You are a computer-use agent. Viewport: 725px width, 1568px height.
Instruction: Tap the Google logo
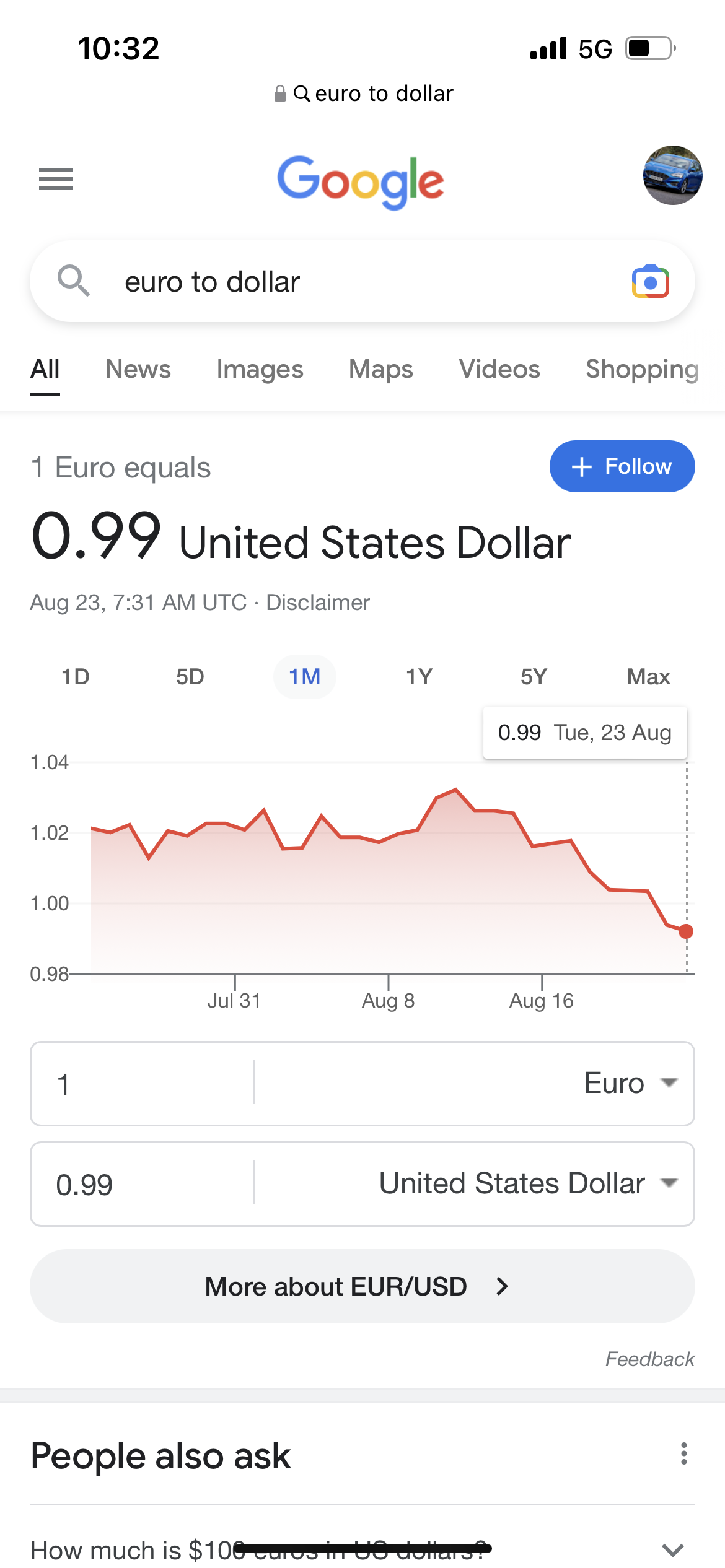[x=361, y=181]
